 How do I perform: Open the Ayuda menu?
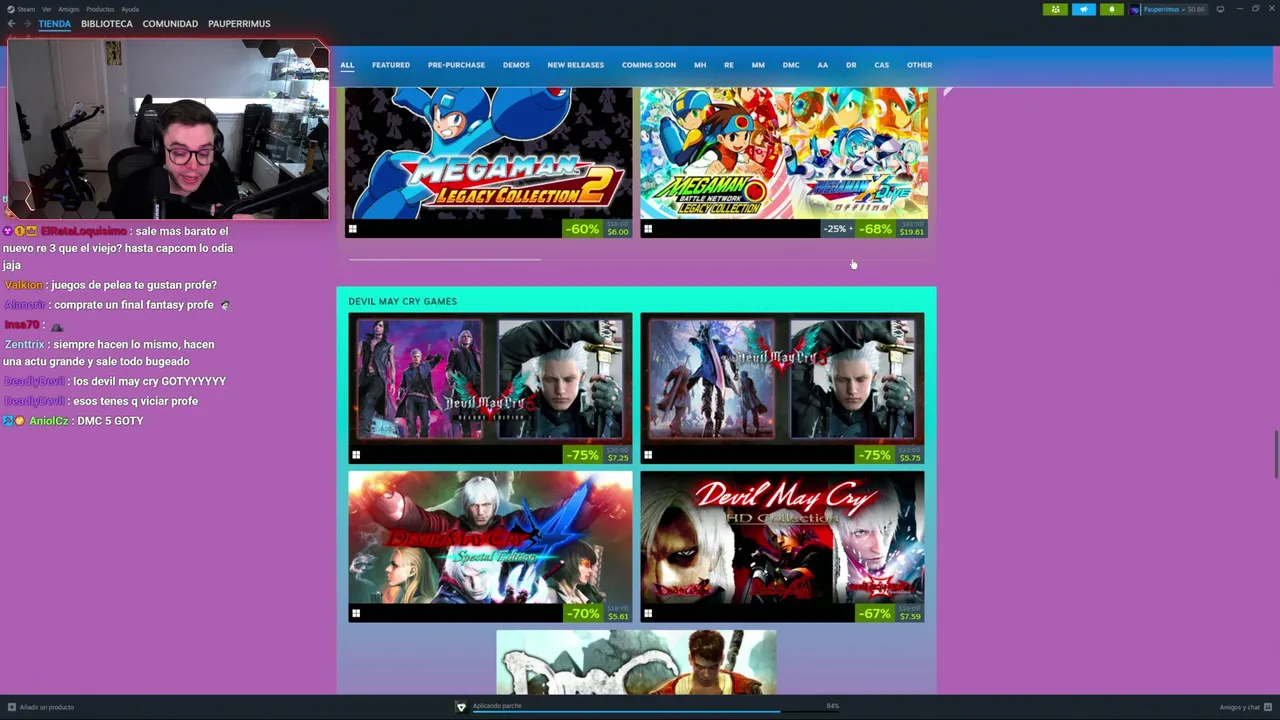point(130,9)
